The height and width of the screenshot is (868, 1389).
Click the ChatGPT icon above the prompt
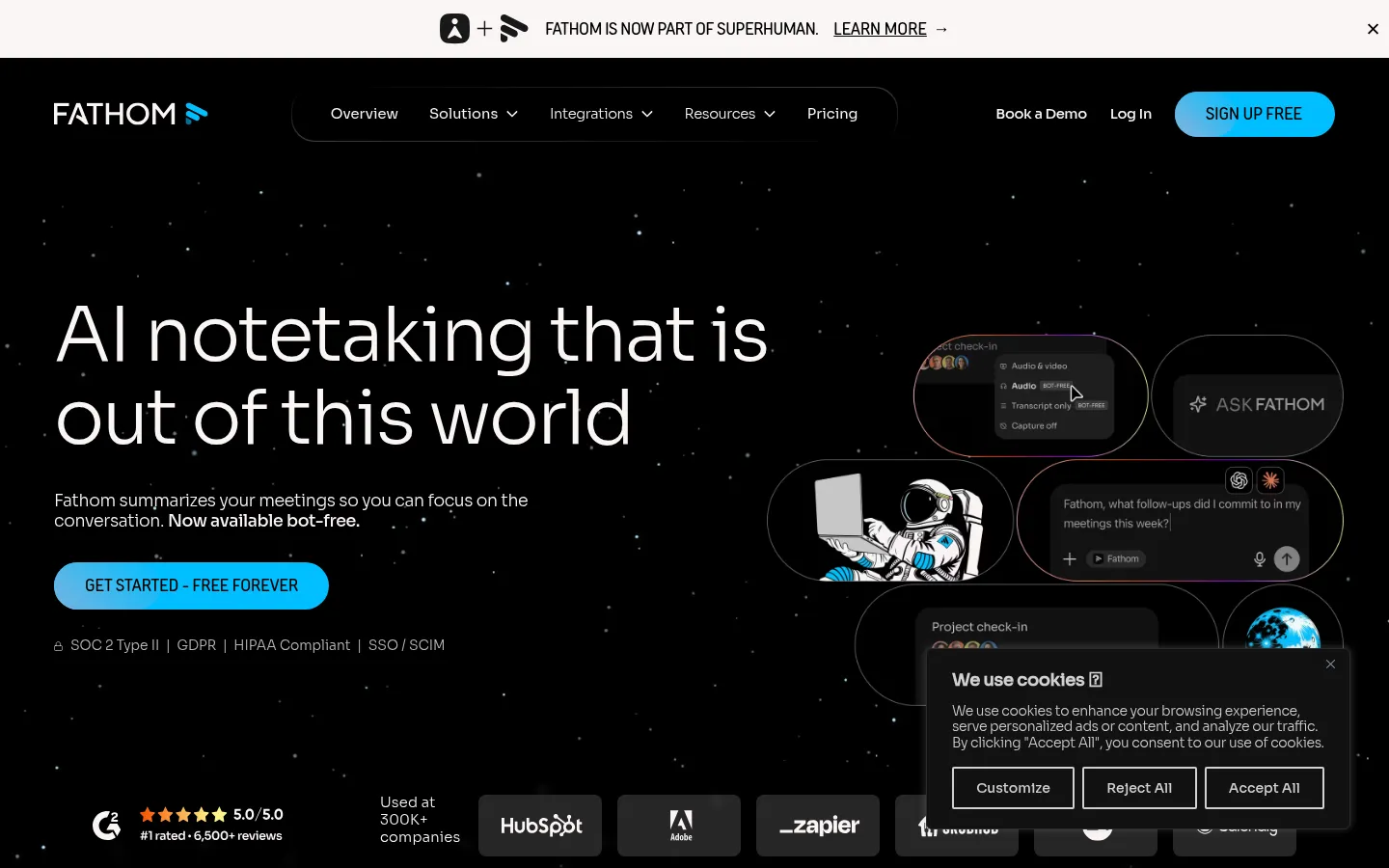click(x=1239, y=480)
